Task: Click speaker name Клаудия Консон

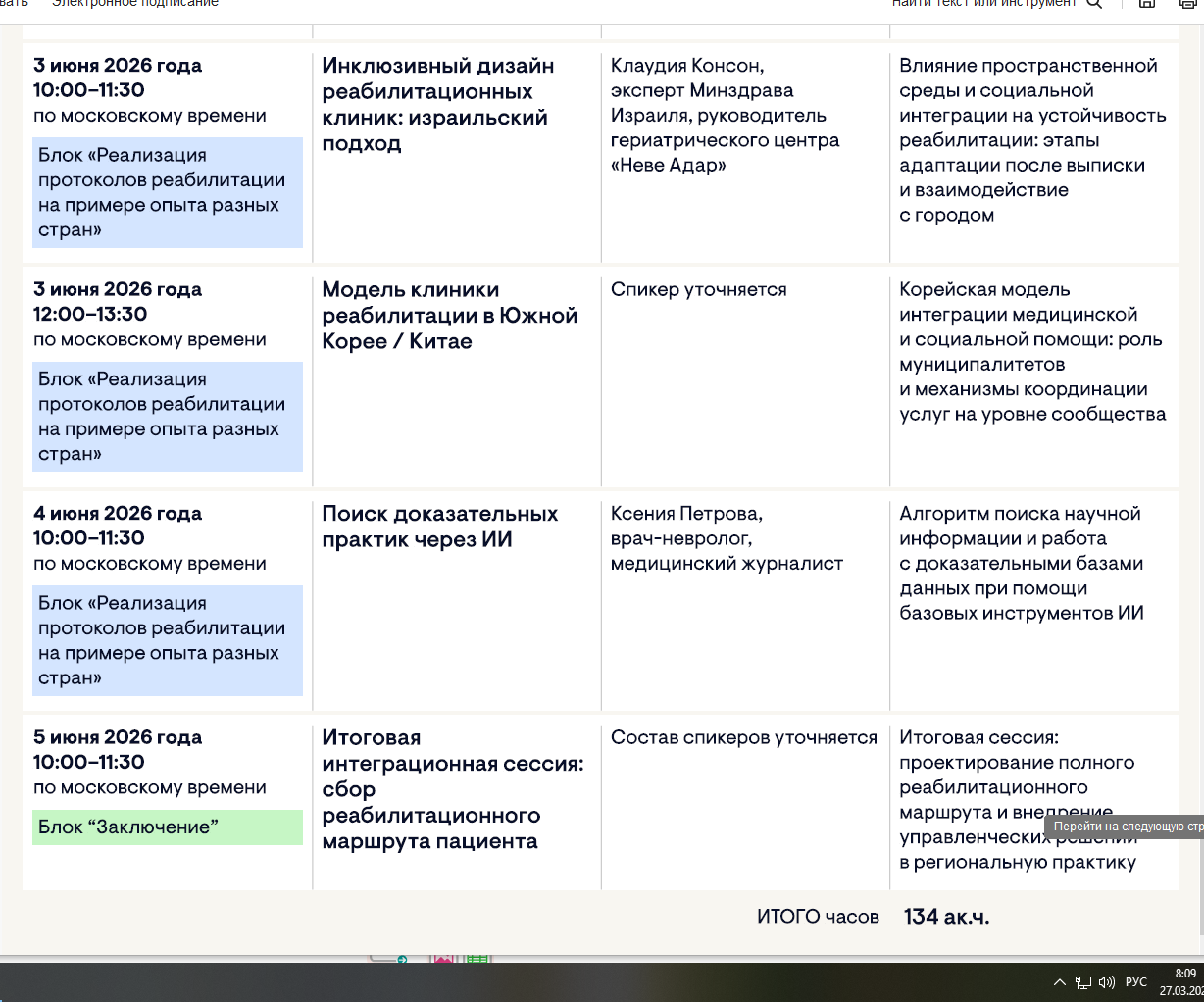Action: 686,66
